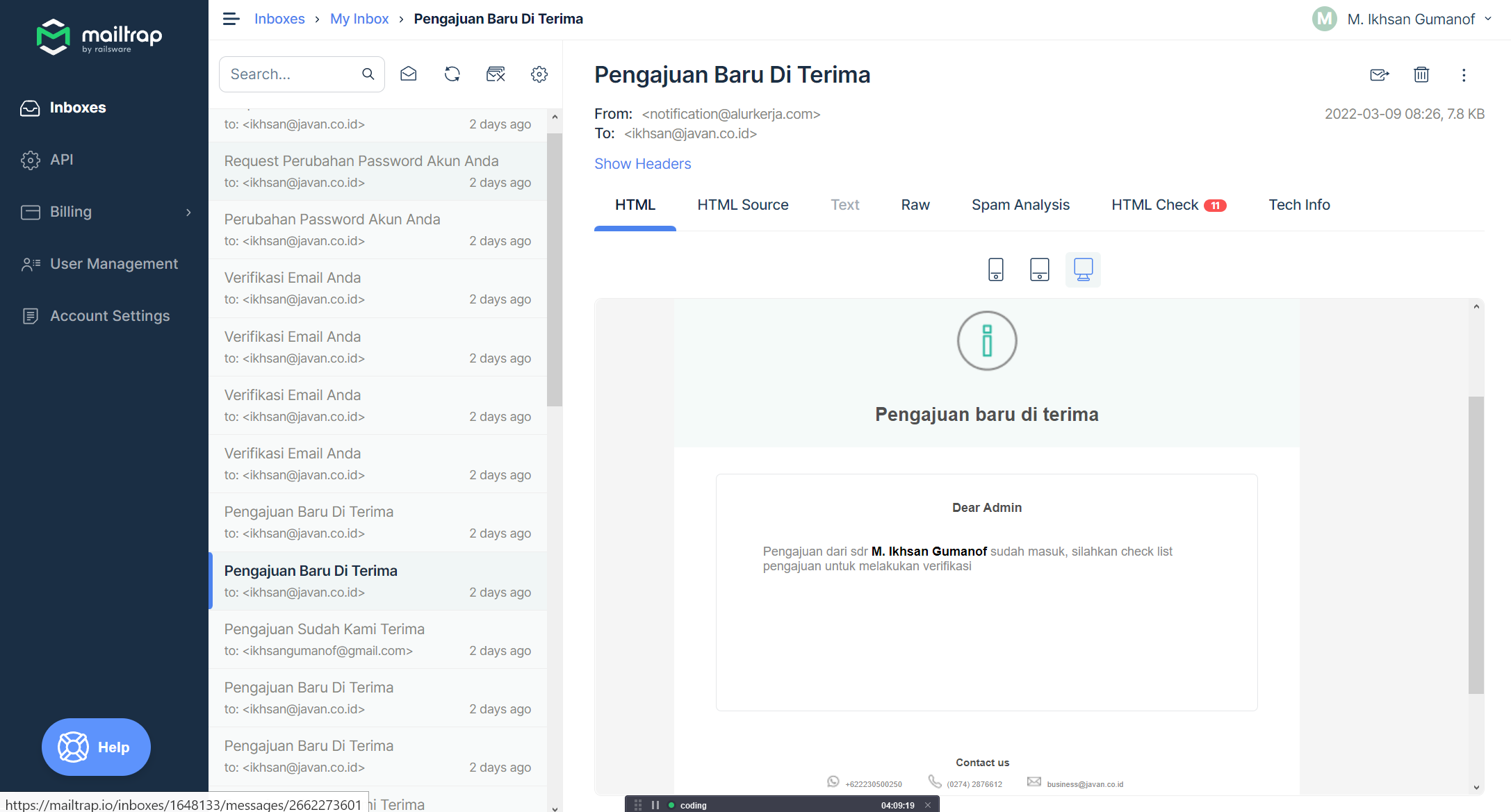Open the three-dot more options menu

coord(1464,75)
